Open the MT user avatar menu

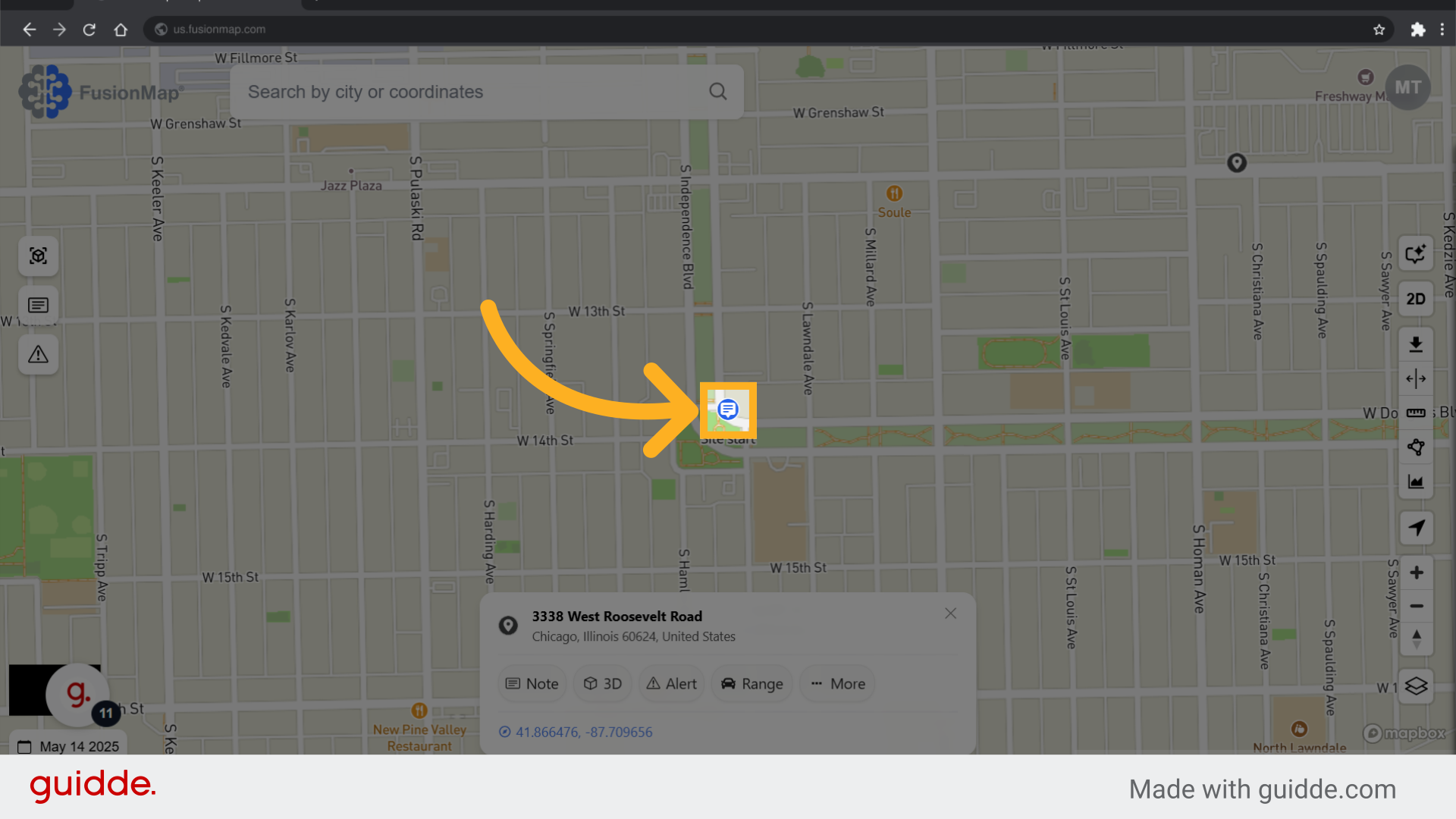point(1407,87)
